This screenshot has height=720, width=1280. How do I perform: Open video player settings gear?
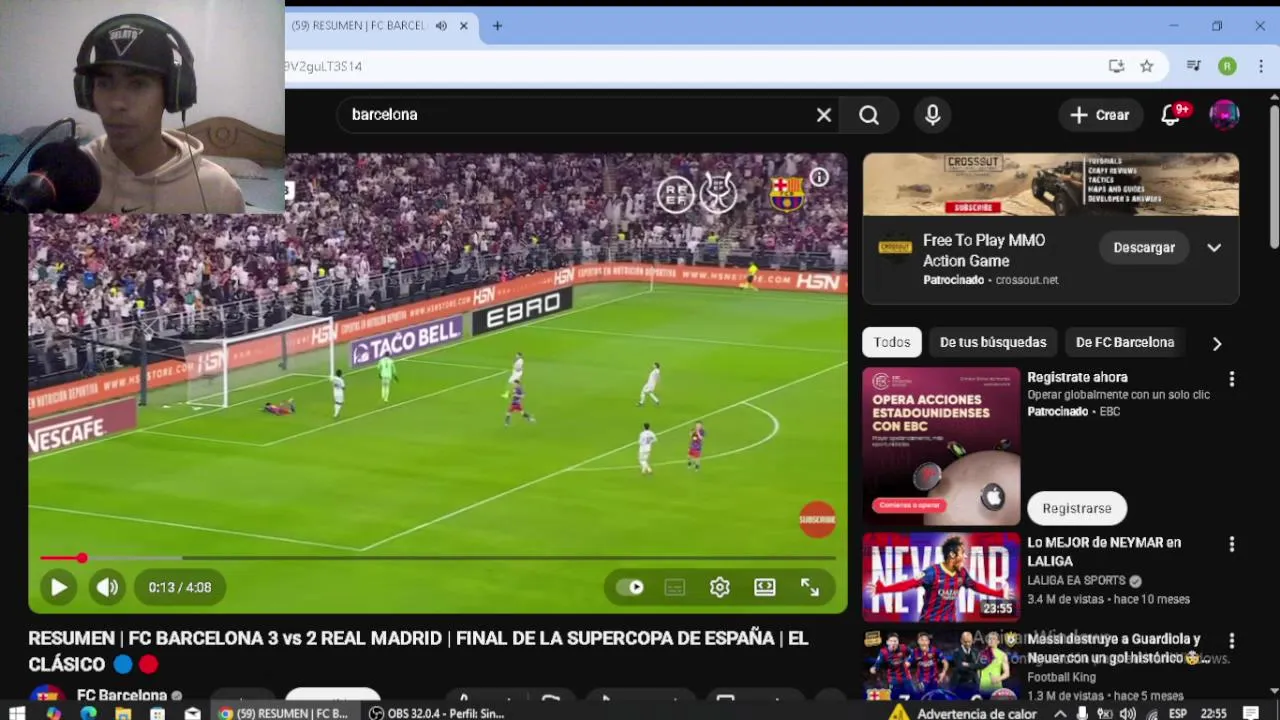click(x=720, y=587)
